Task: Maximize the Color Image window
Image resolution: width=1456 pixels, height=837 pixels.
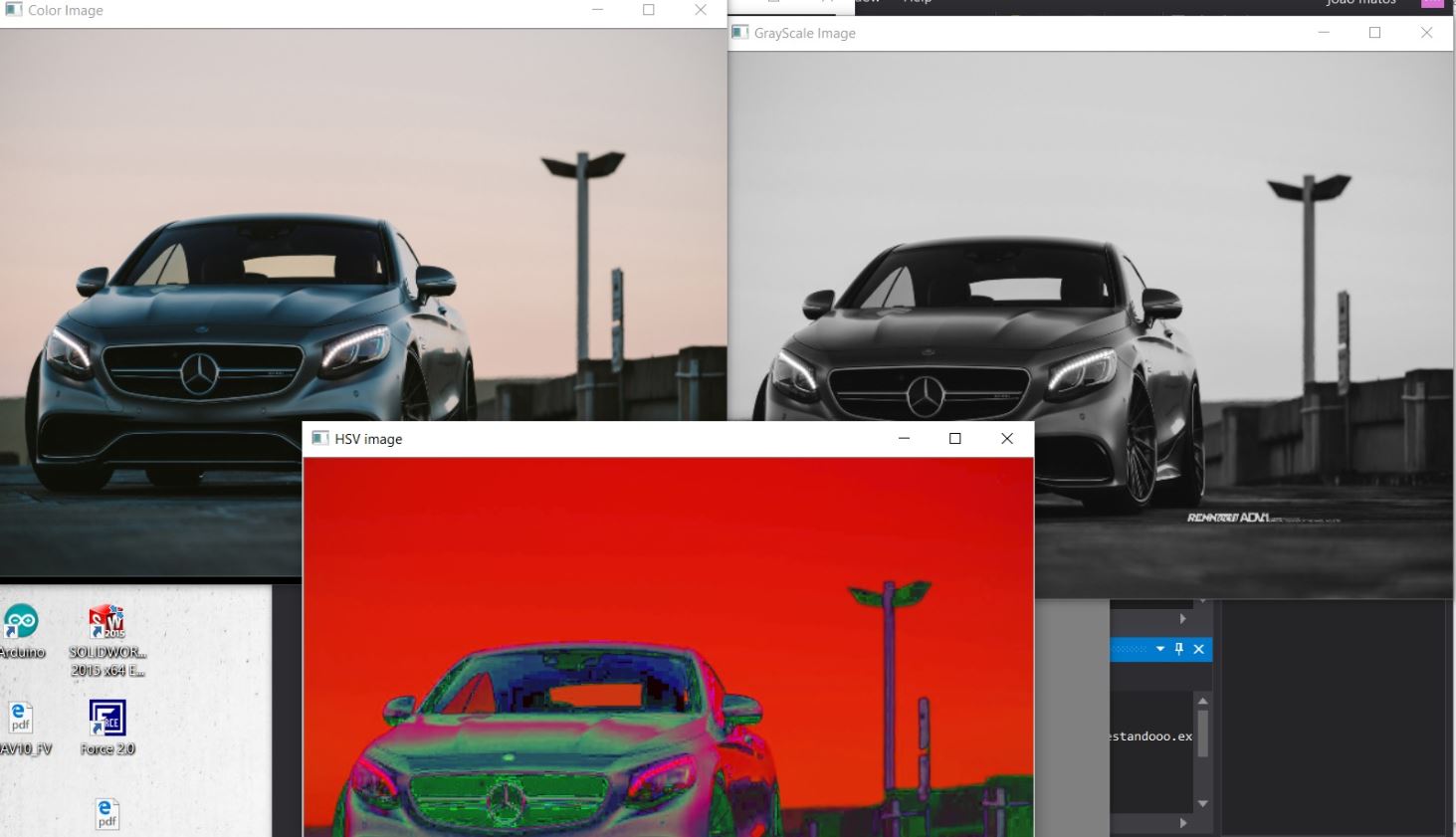Action: [x=649, y=10]
